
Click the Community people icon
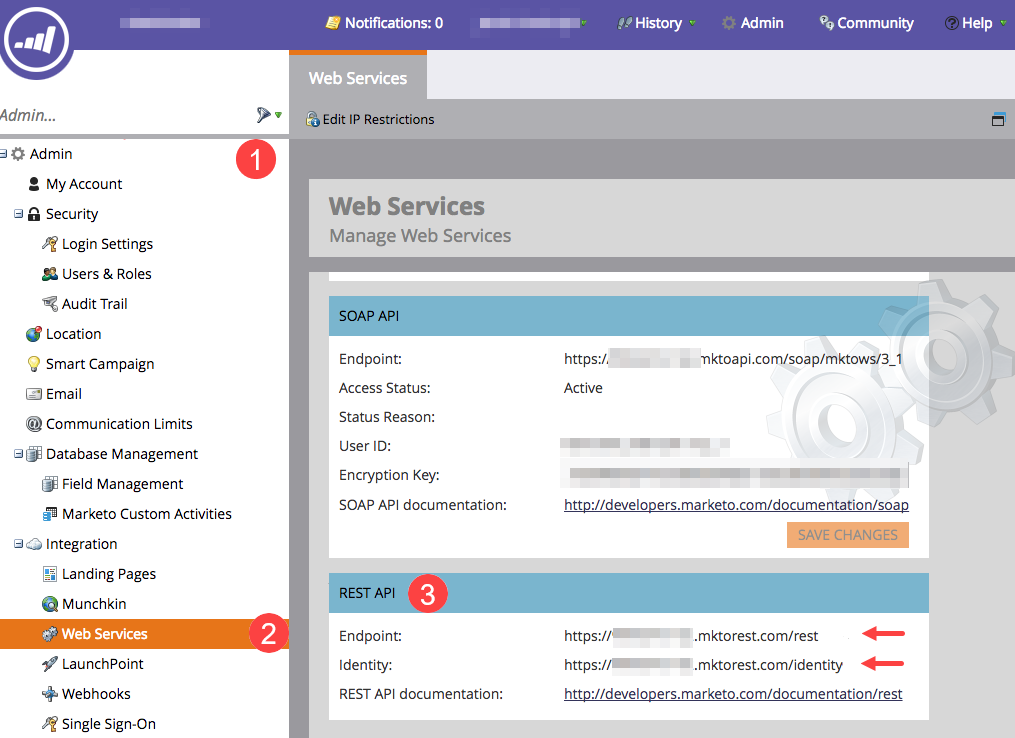coord(827,23)
